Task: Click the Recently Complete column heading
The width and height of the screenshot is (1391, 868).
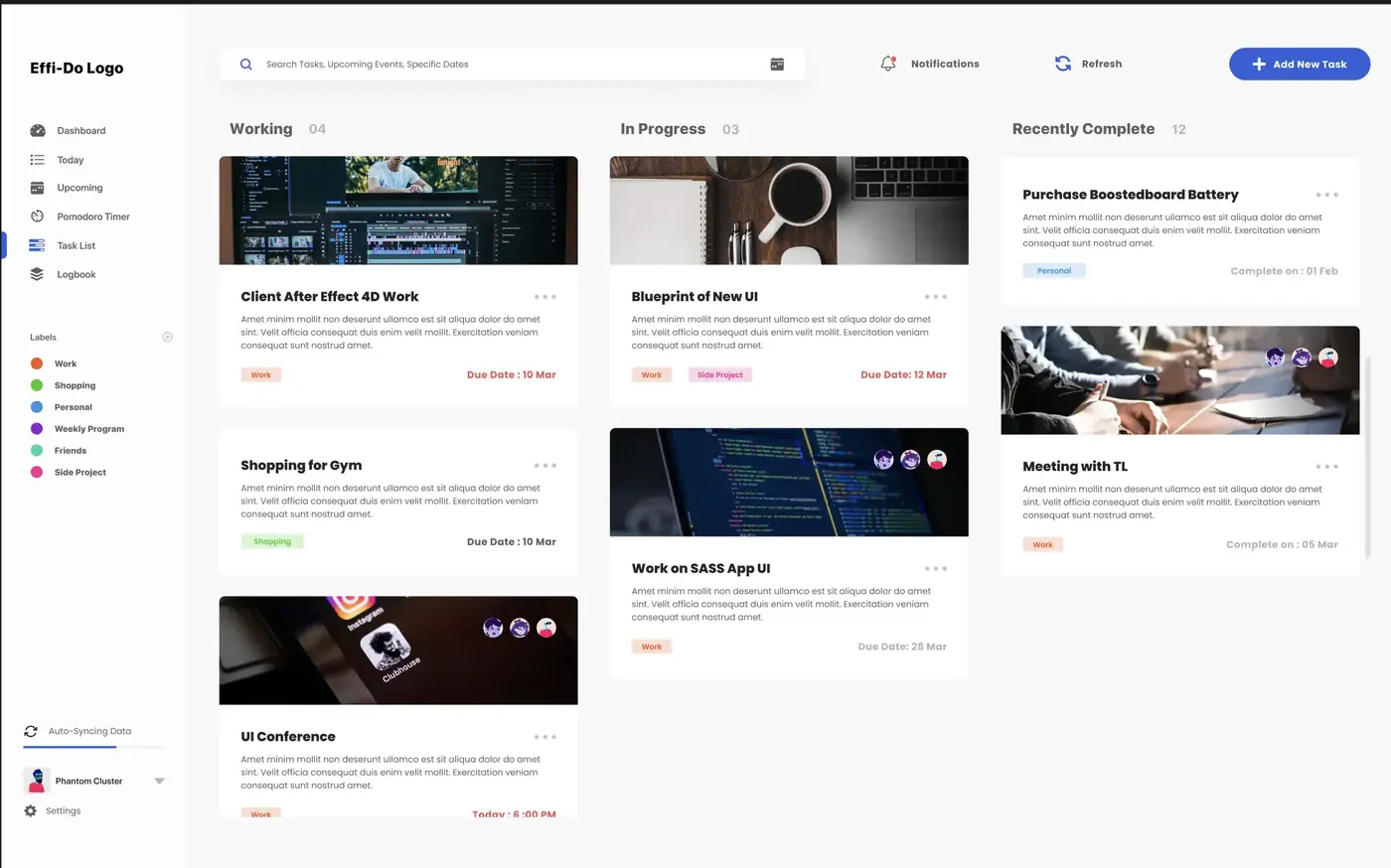Action: click(x=1083, y=129)
